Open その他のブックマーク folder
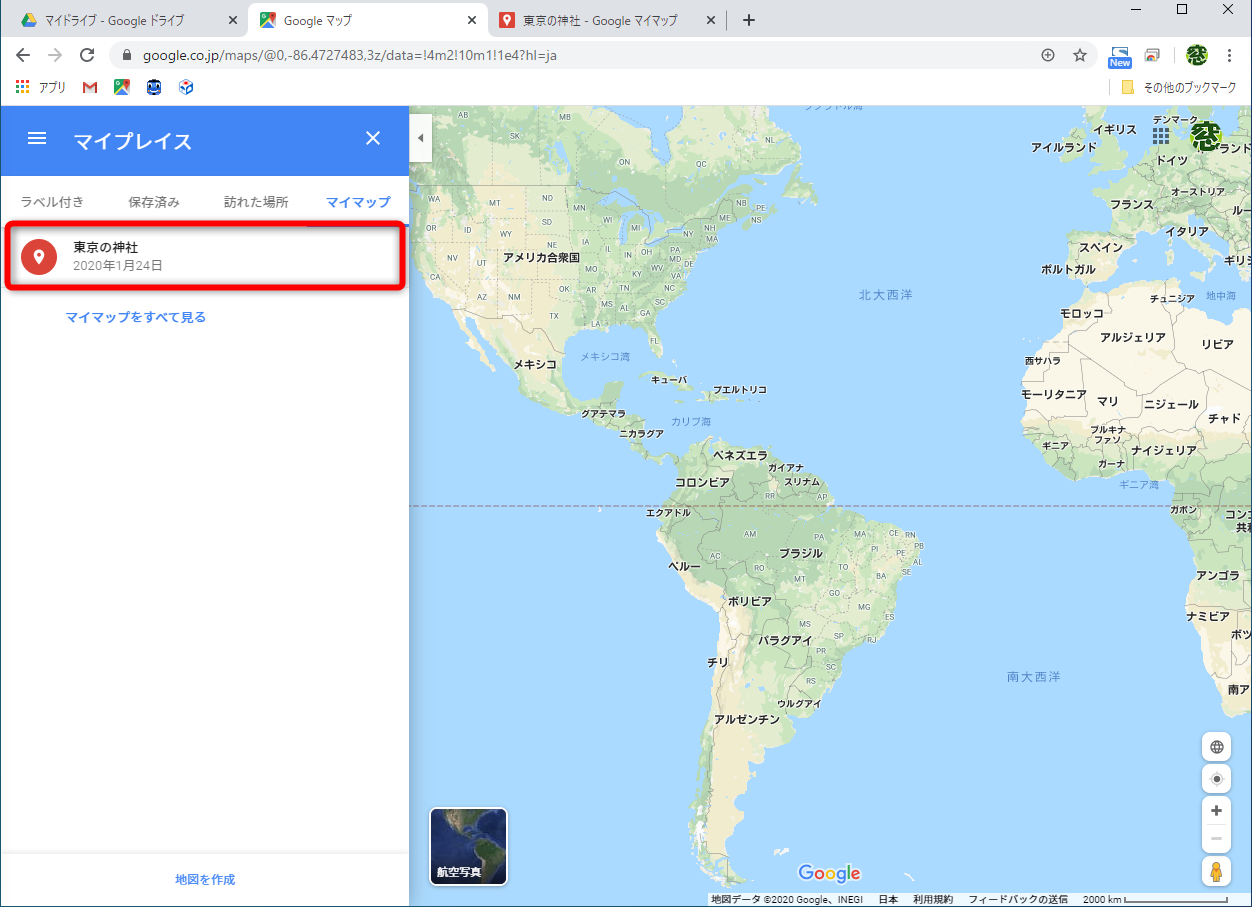Image resolution: width=1252 pixels, height=907 pixels. (x=1180, y=87)
